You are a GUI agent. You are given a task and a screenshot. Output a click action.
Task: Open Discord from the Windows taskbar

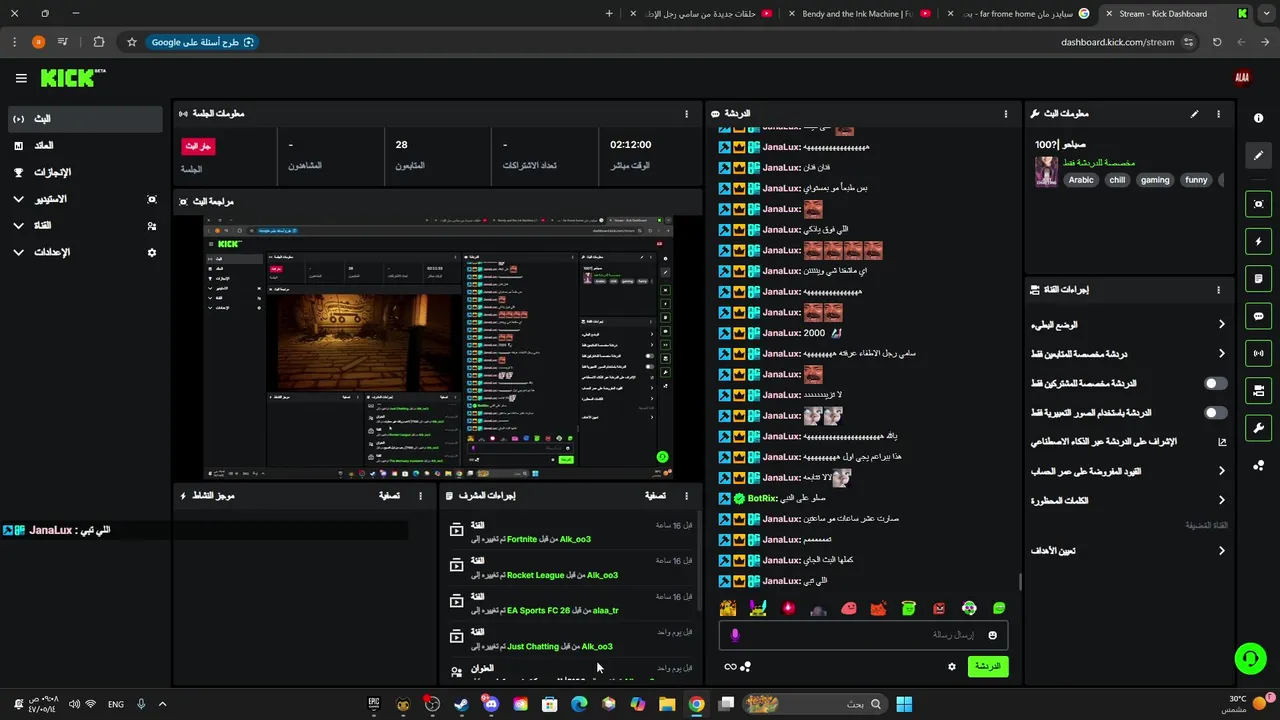490,704
